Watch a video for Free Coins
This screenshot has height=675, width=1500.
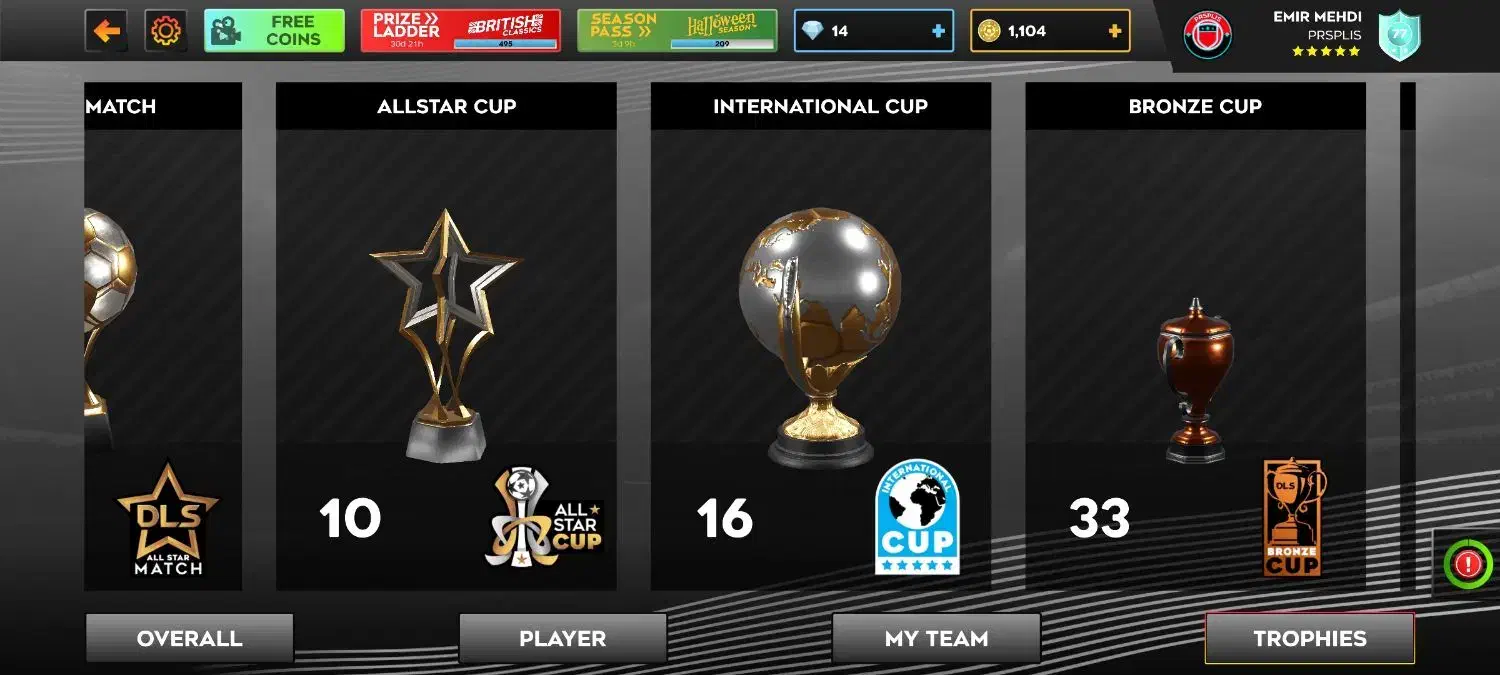[274, 31]
